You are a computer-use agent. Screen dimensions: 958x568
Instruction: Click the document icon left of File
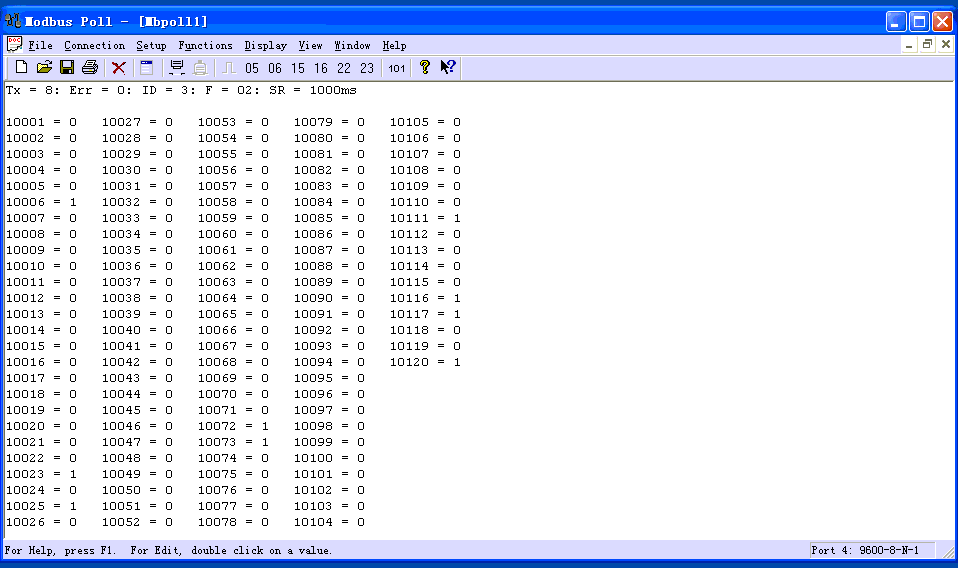(x=14, y=45)
